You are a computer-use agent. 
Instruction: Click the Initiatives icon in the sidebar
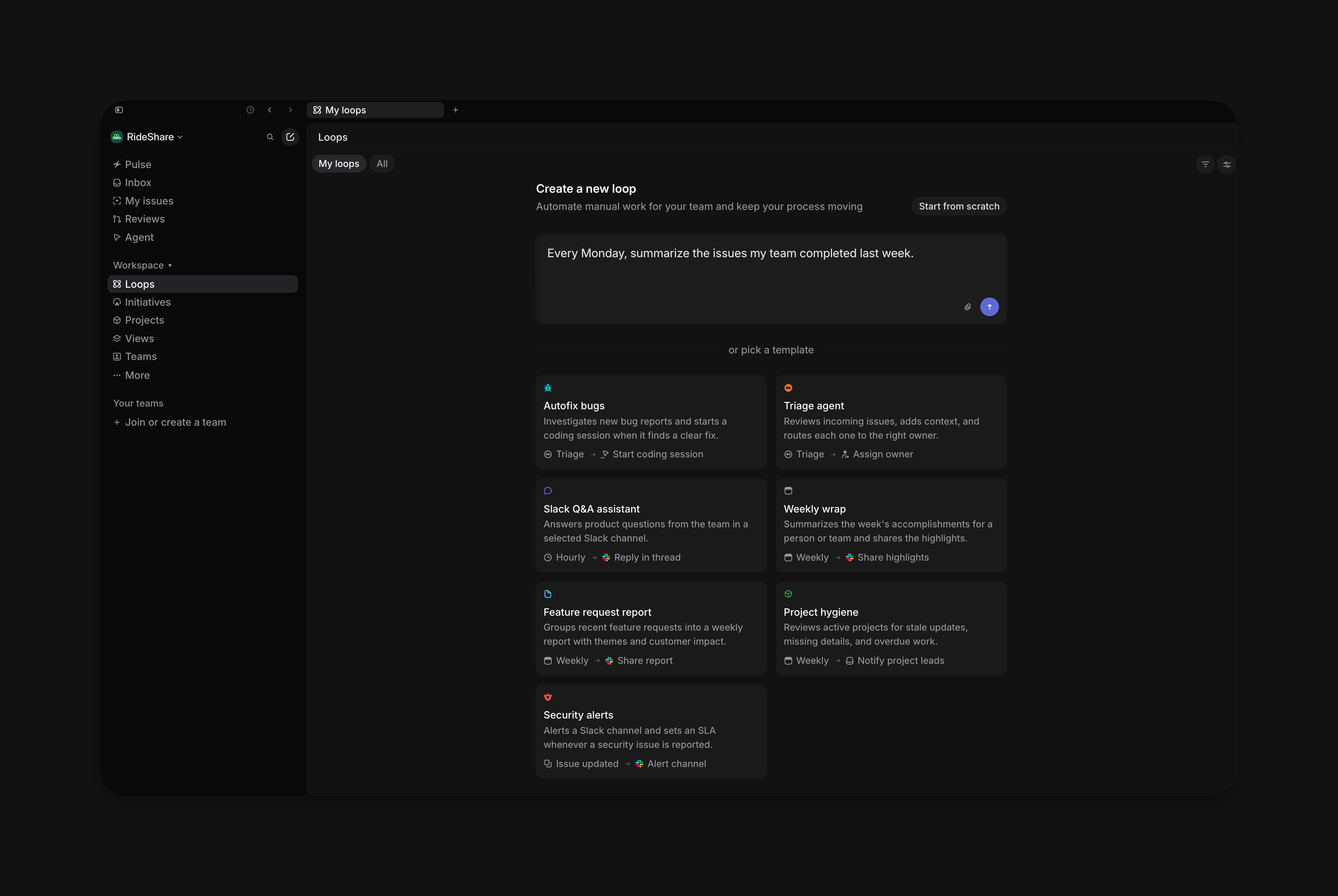pyautogui.click(x=117, y=302)
